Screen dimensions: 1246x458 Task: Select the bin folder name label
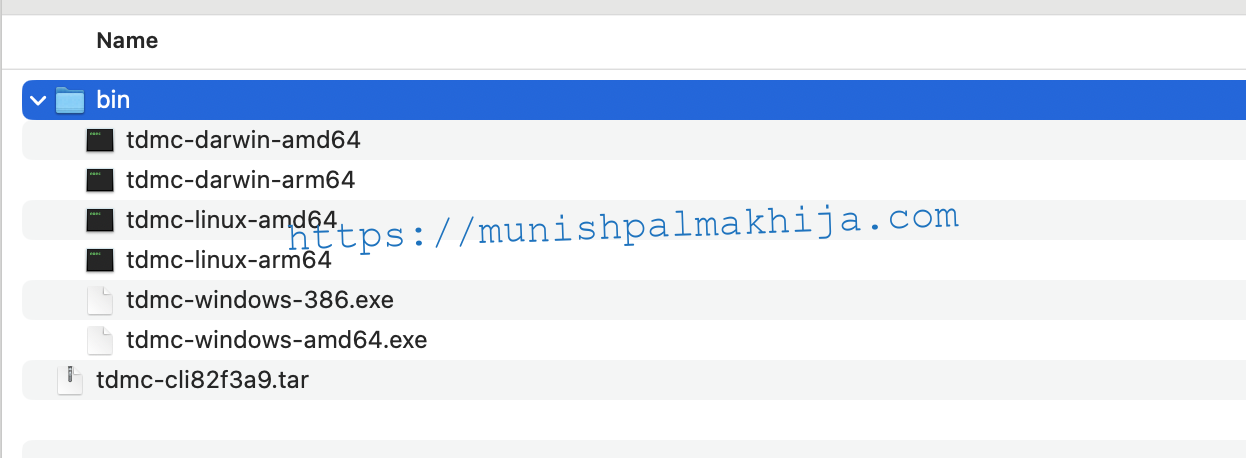click(x=113, y=100)
